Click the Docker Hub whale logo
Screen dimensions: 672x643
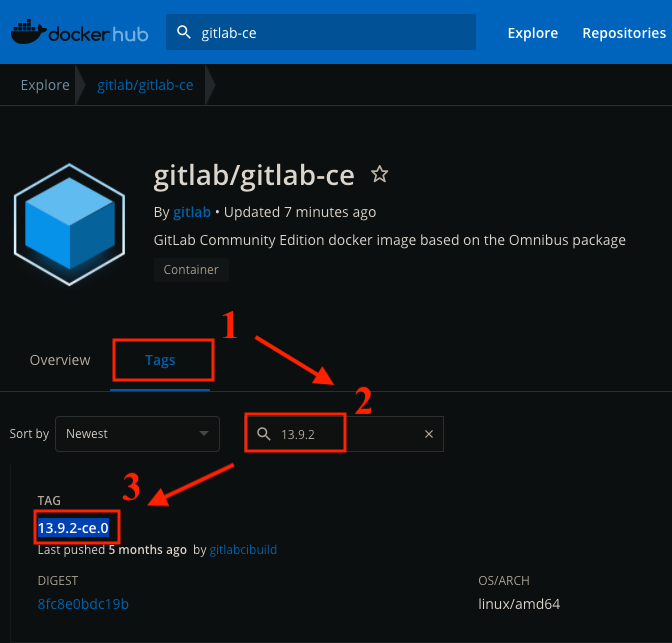(79, 32)
